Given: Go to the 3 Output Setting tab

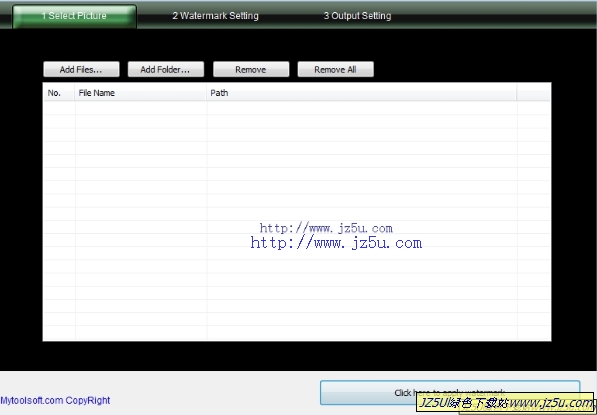Looking at the screenshot, I should point(357,16).
